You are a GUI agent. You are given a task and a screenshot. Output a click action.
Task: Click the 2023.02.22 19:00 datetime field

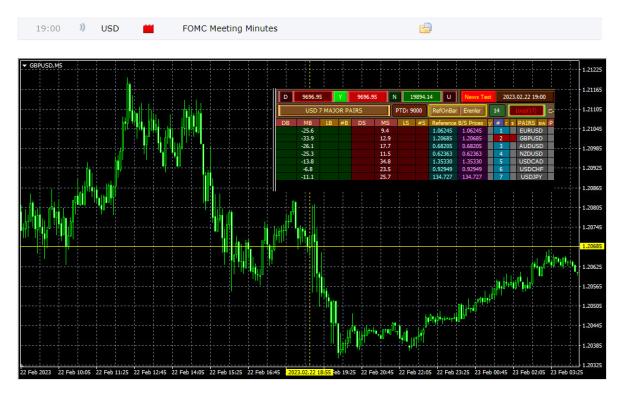(525, 97)
